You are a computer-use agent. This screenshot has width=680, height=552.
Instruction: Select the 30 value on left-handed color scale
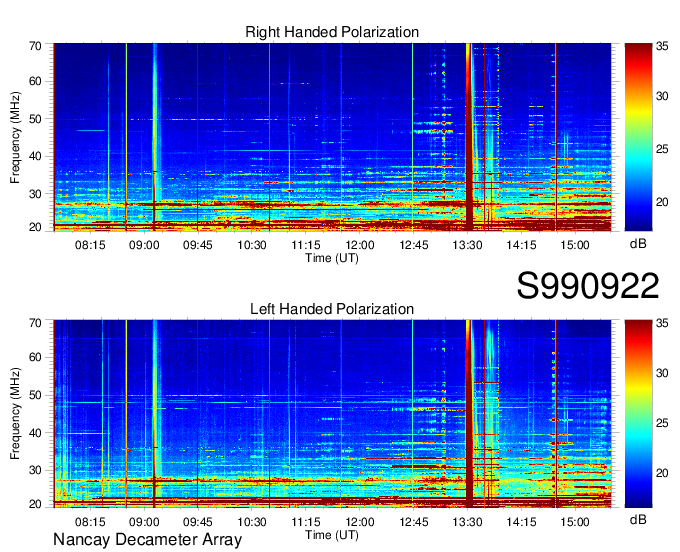[x=662, y=373]
